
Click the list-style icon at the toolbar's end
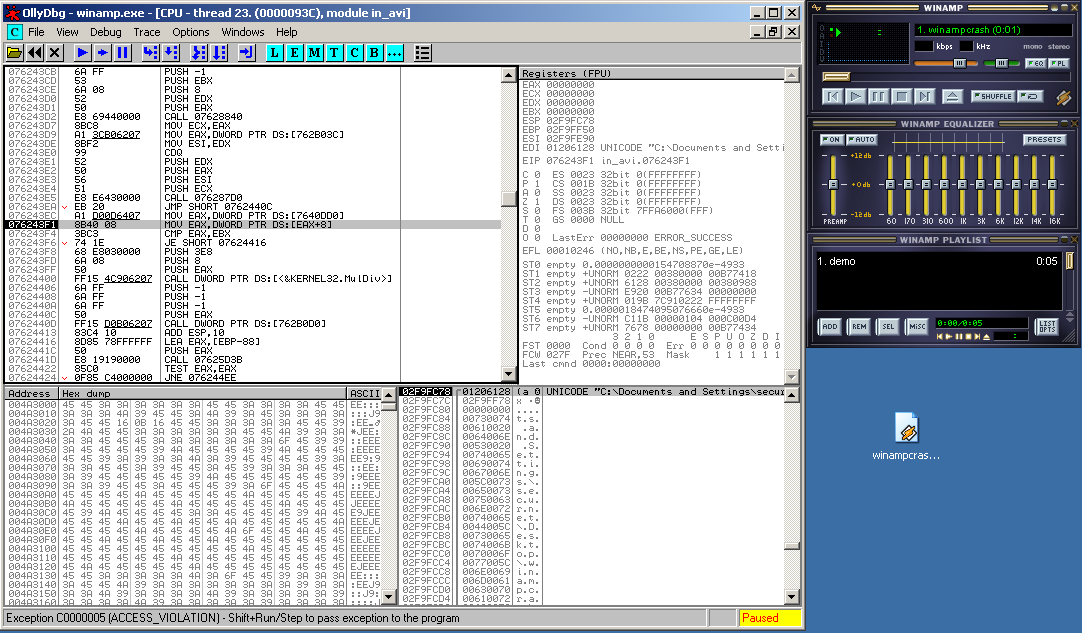pyautogui.click(x=422, y=52)
